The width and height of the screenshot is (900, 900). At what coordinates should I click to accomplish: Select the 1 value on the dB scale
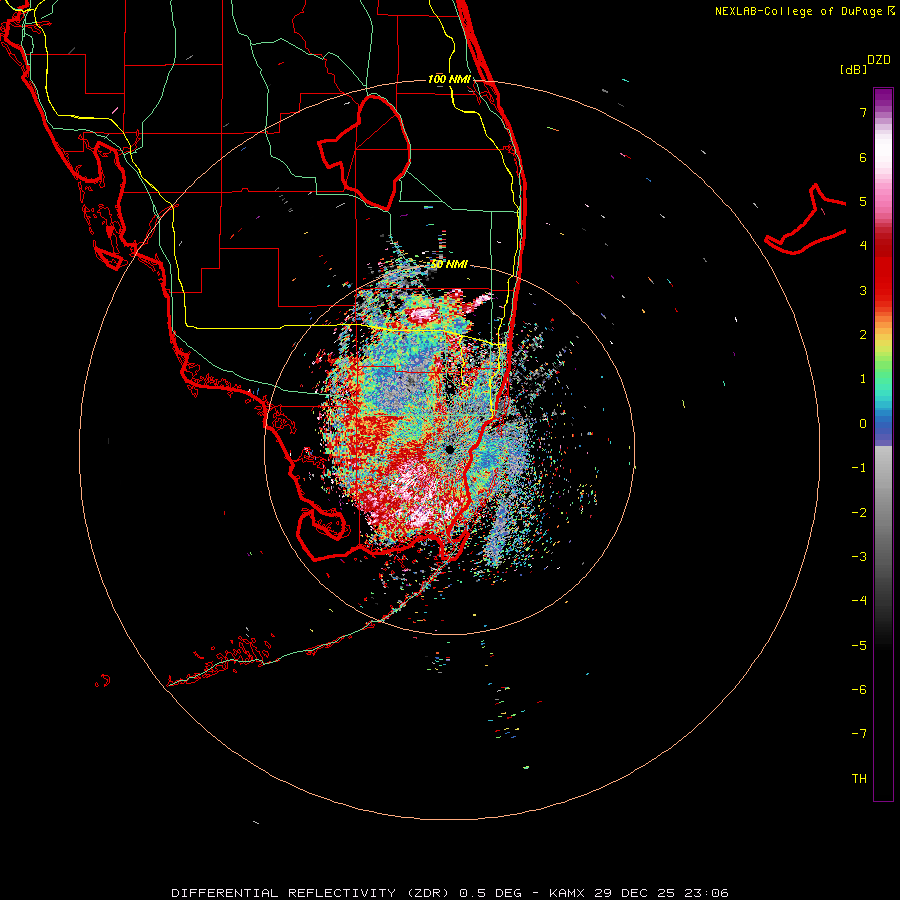(863, 379)
